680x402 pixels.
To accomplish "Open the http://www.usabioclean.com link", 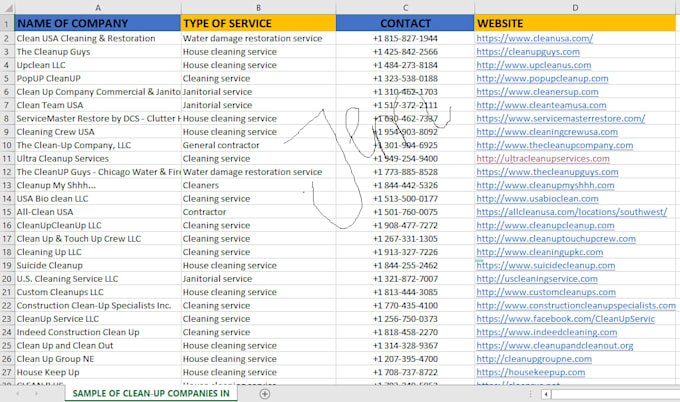I will pos(537,199).
